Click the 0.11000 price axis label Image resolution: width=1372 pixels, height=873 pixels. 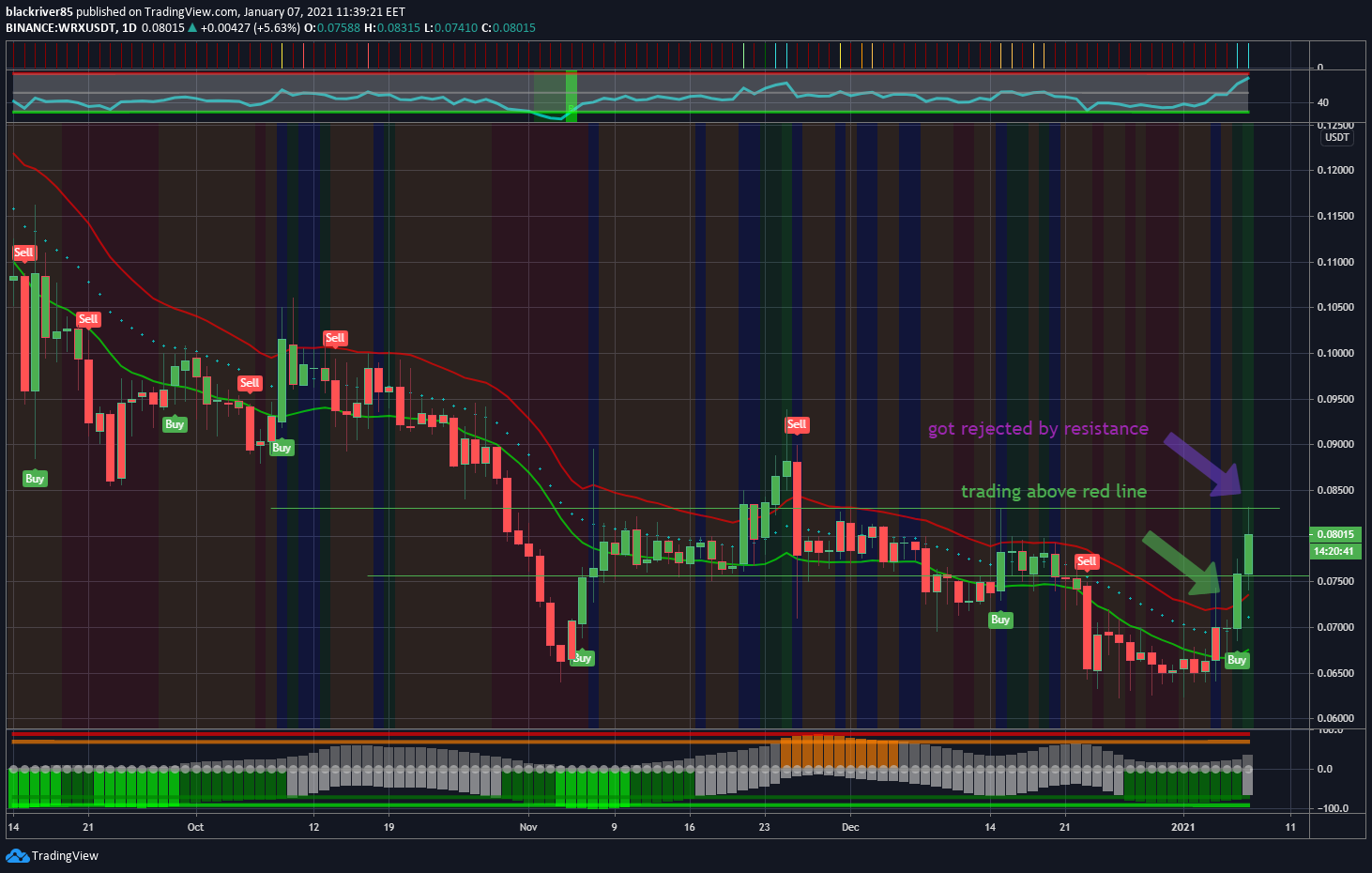click(1335, 262)
